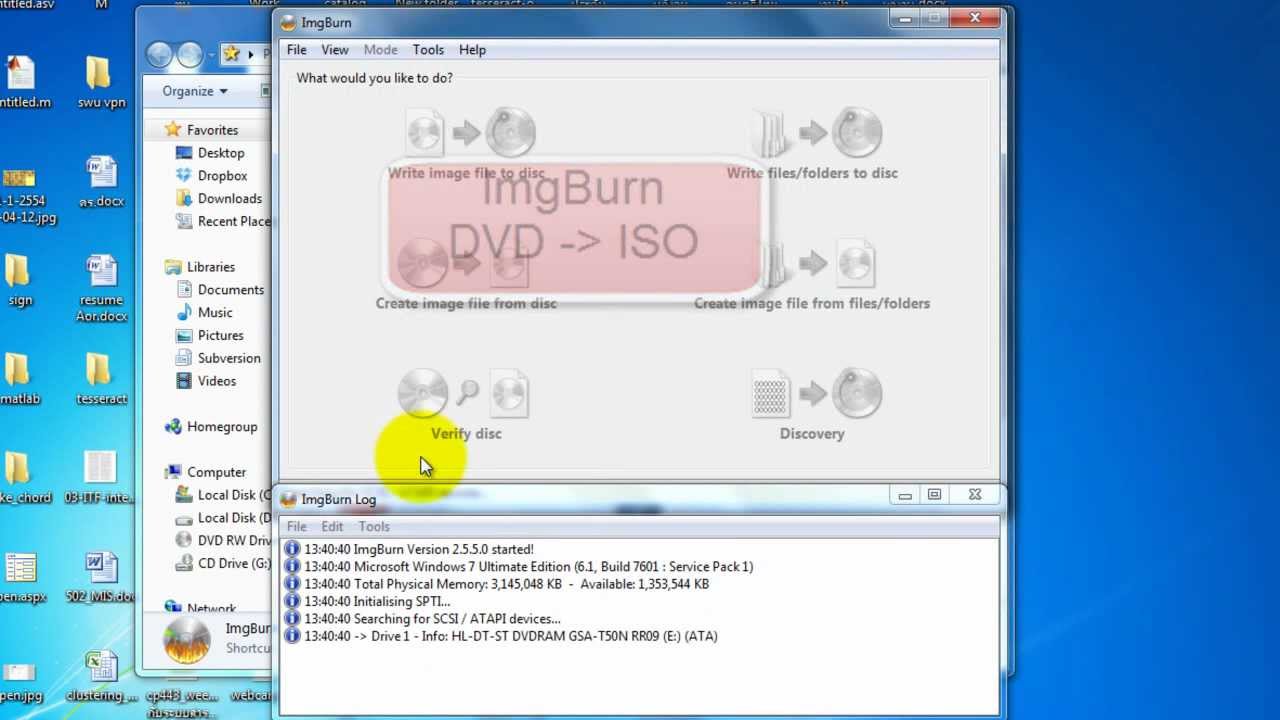Click log line Total Physical Memory
The width and height of the screenshot is (1280, 720).
[x=506, y=584]
